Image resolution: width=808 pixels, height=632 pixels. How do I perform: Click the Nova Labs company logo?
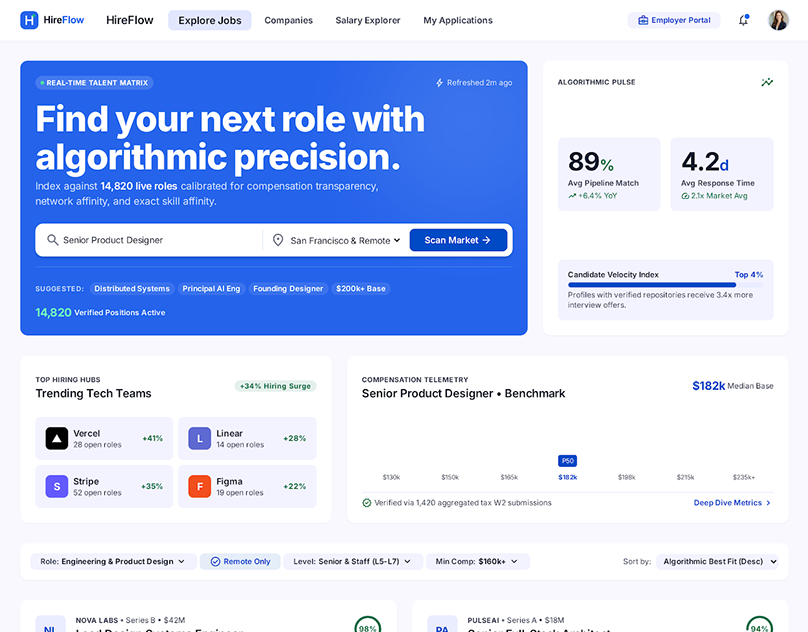click(x=50, y=624)
